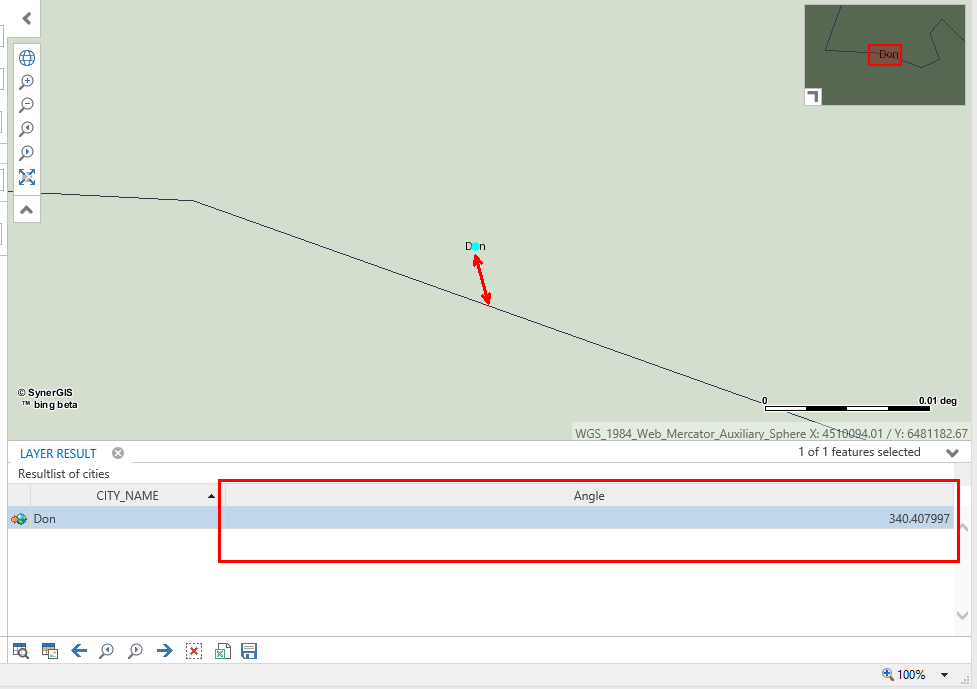Screen dimensions: 977x689
Task: Switch to the LAYER RESULT tab
Action: coord(56,453)
